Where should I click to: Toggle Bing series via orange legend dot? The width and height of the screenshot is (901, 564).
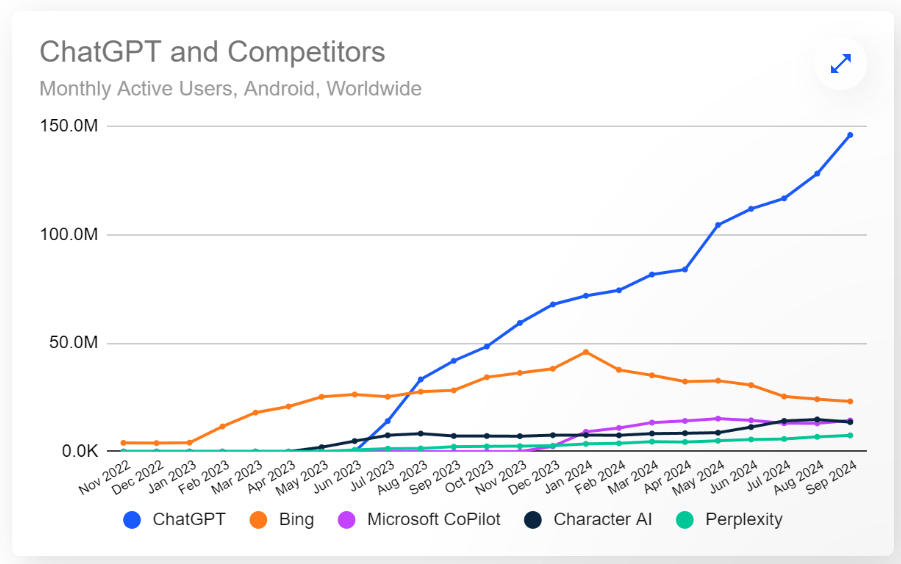click(259, 520)
